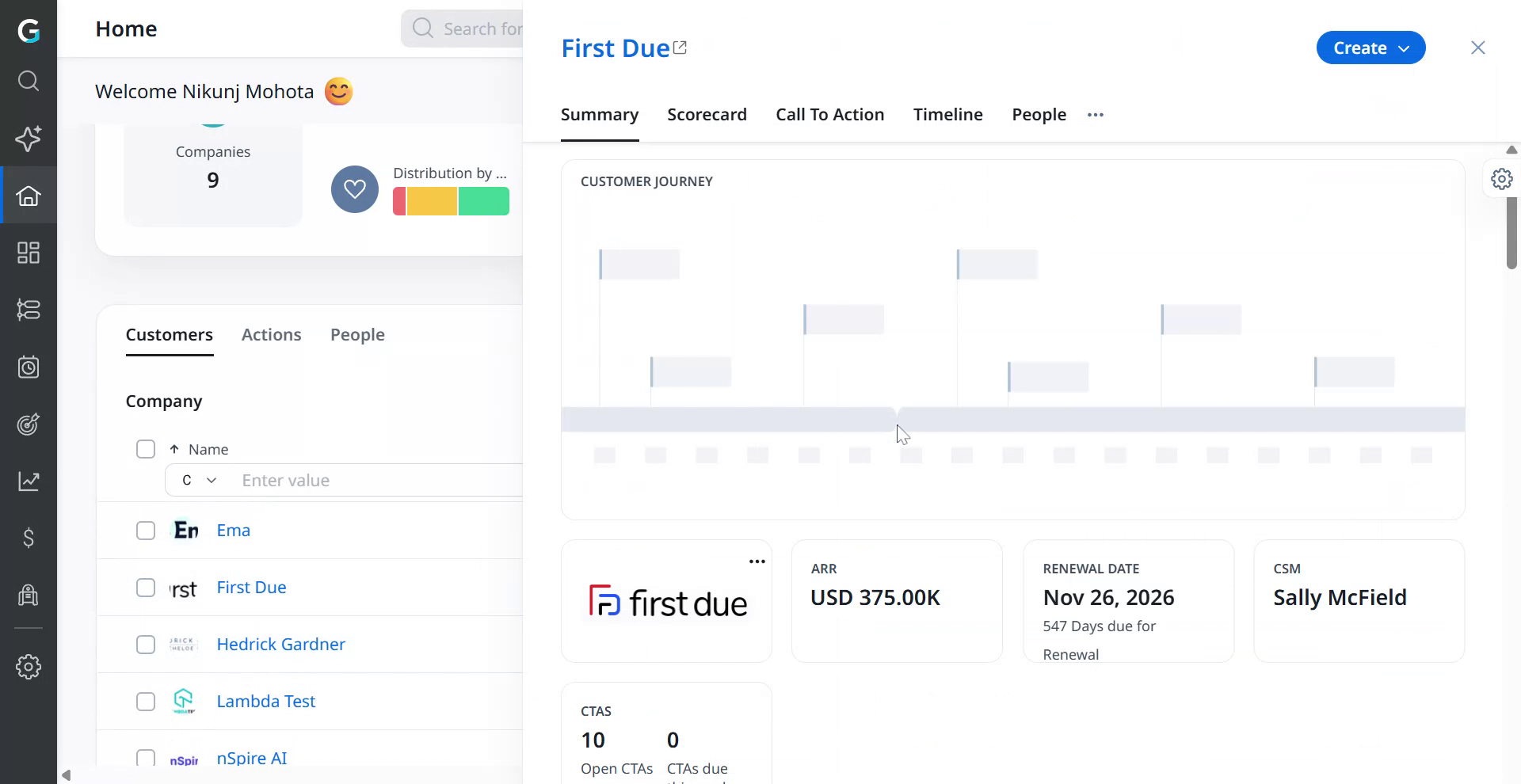Select the checkbox next to Ema

coord(145,530)
